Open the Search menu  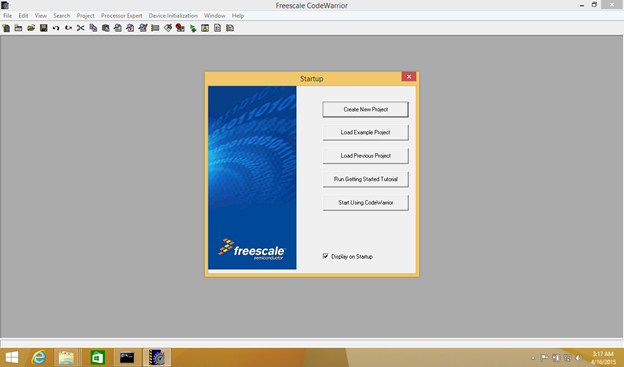pyautogui.click(x=62, y=16)
